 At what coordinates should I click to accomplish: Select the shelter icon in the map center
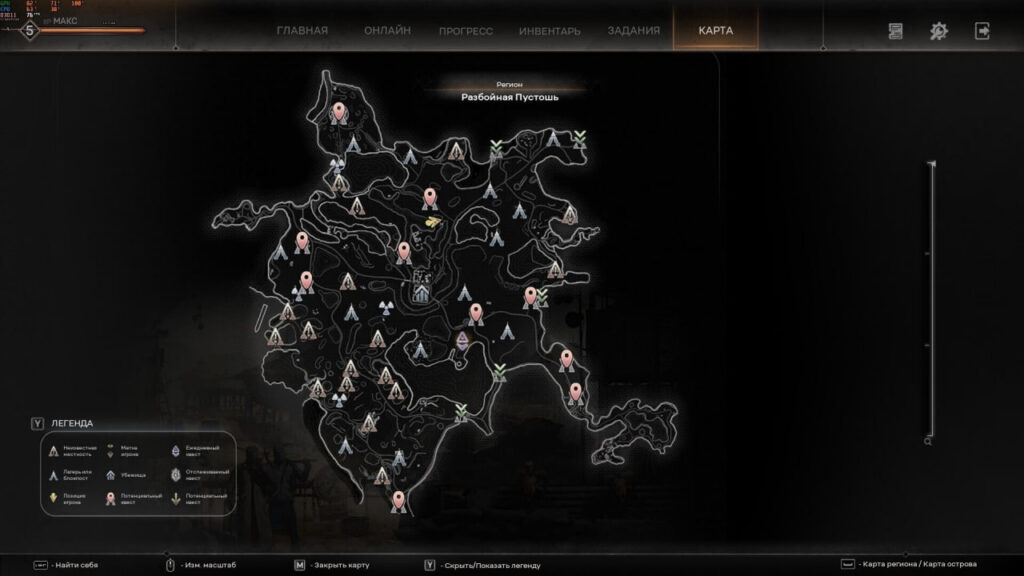421,294
